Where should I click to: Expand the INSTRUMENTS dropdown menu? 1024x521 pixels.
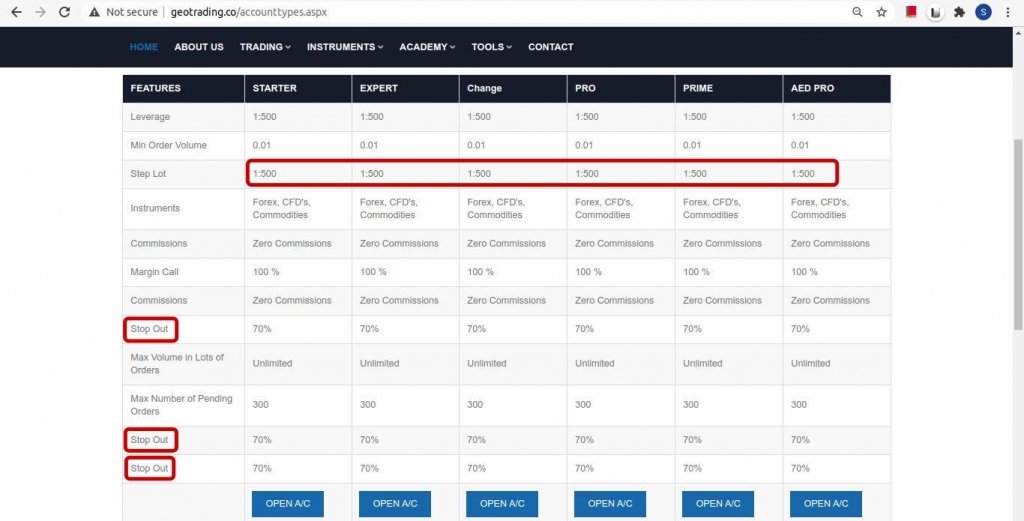point(345,47)
